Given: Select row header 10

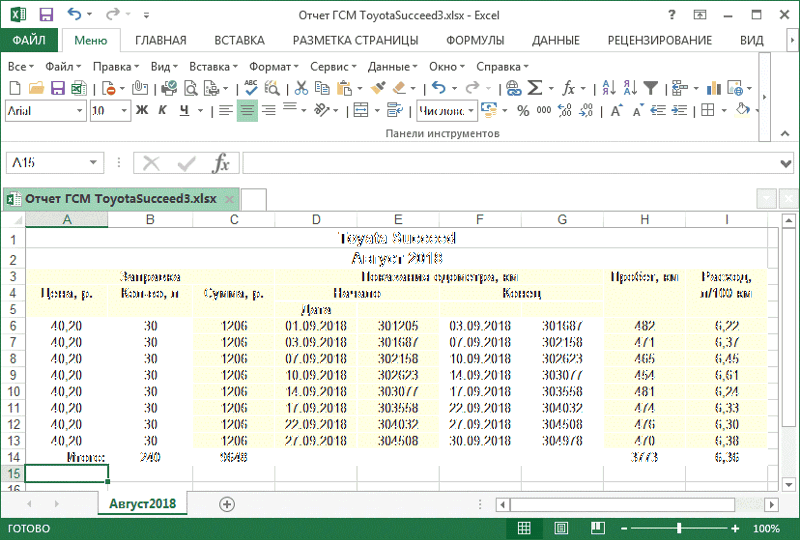Looking at the screenshot, I should [x=13, y=391].
